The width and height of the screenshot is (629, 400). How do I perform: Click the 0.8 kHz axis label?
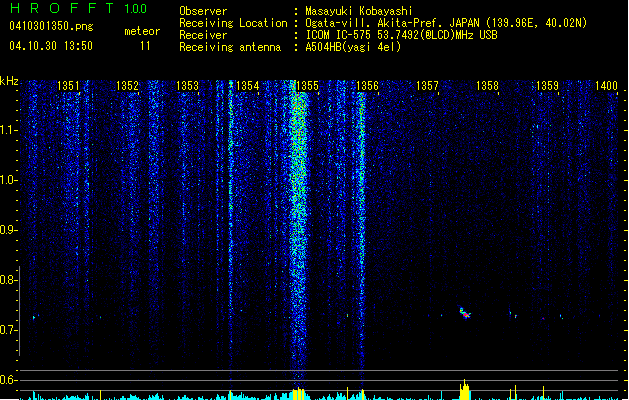point(8,280)
